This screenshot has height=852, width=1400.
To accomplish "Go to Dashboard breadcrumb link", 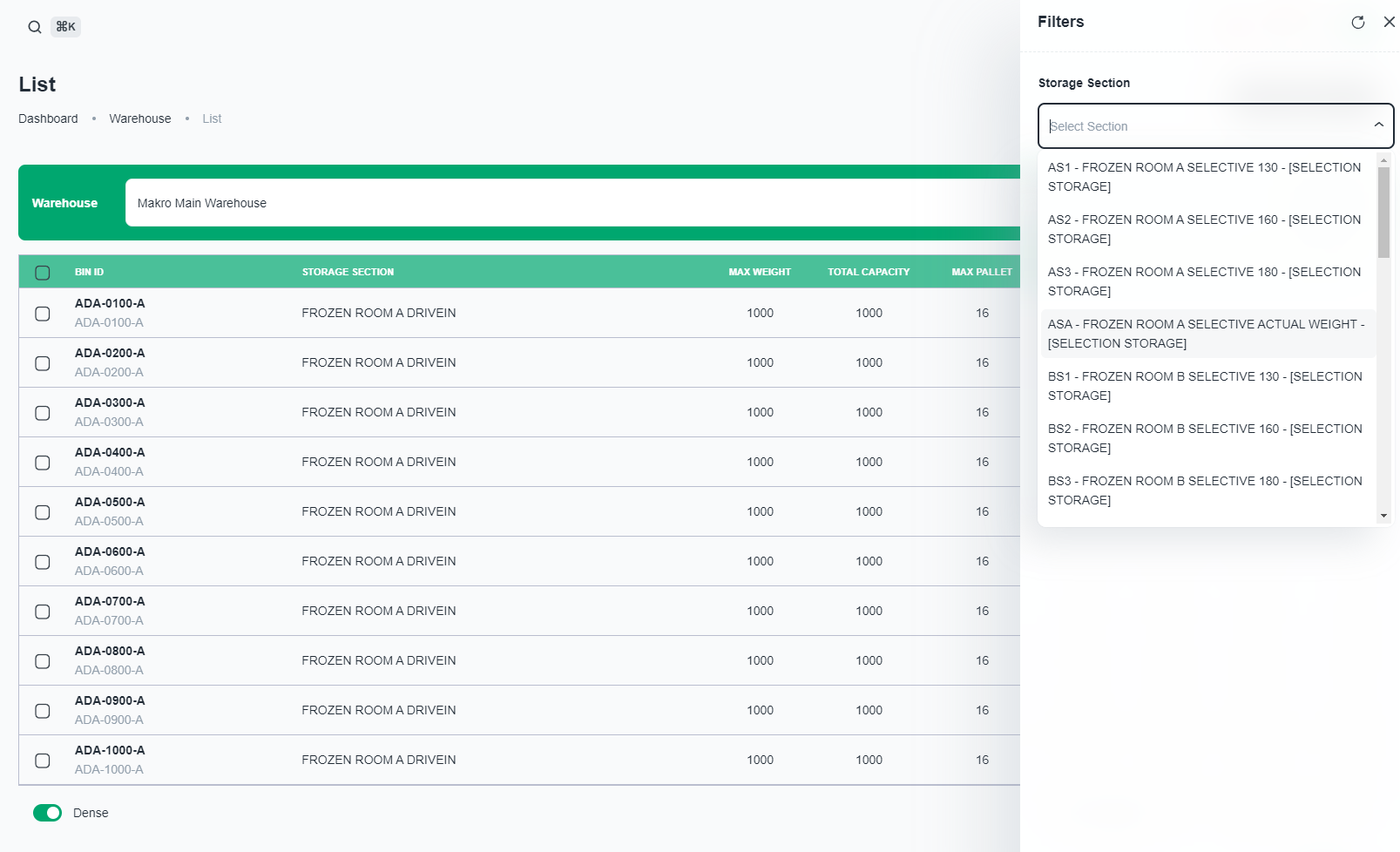I will pyautogui.click(x=48, y=118).
